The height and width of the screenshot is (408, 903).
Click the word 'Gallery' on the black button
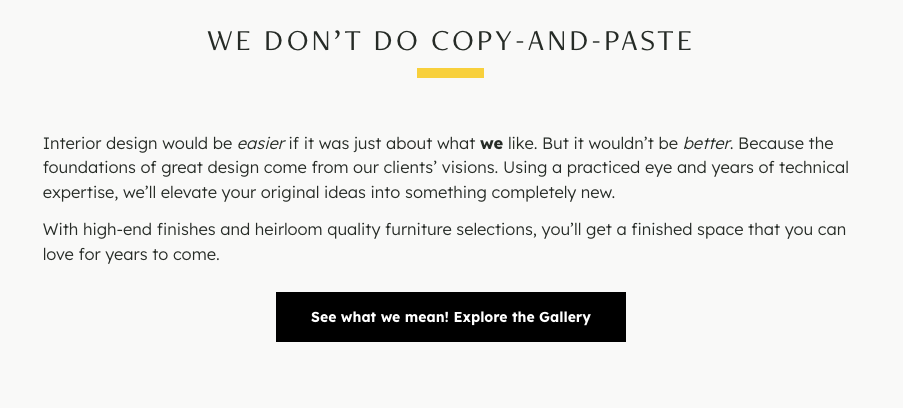[565, 318]
